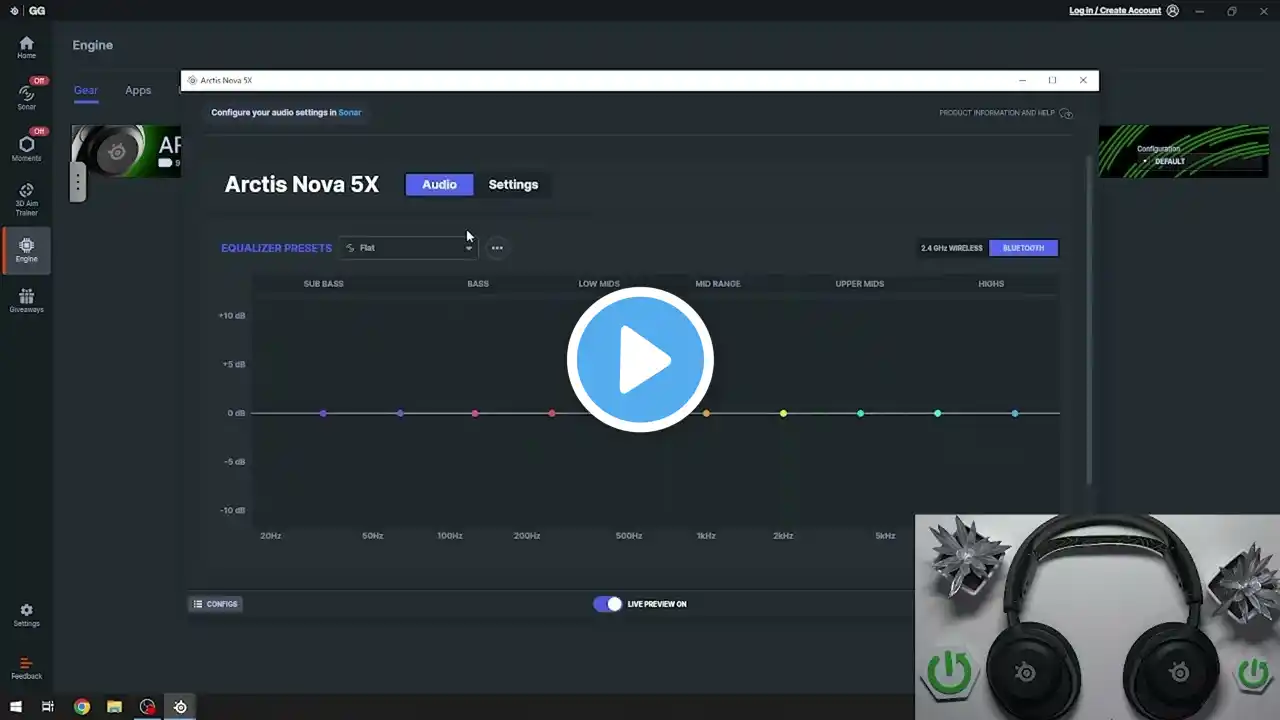The width and height of the screenshot is (1280, 720).
Task: Click the UPPER MIDS band label
Action: (x=860, y=284)
